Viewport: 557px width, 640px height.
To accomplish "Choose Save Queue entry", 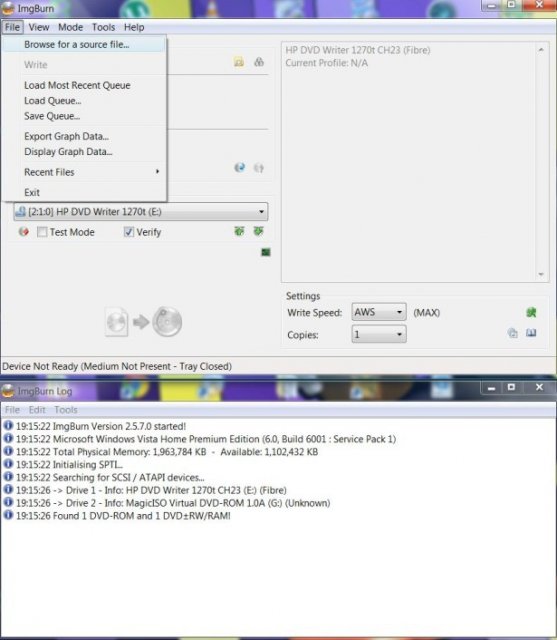I will [x=84, y=116].
